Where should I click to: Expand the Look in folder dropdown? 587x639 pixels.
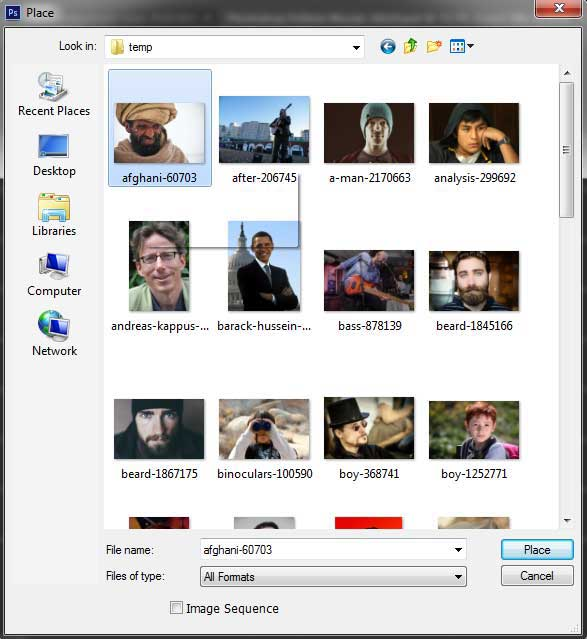(x=356, y=47)
